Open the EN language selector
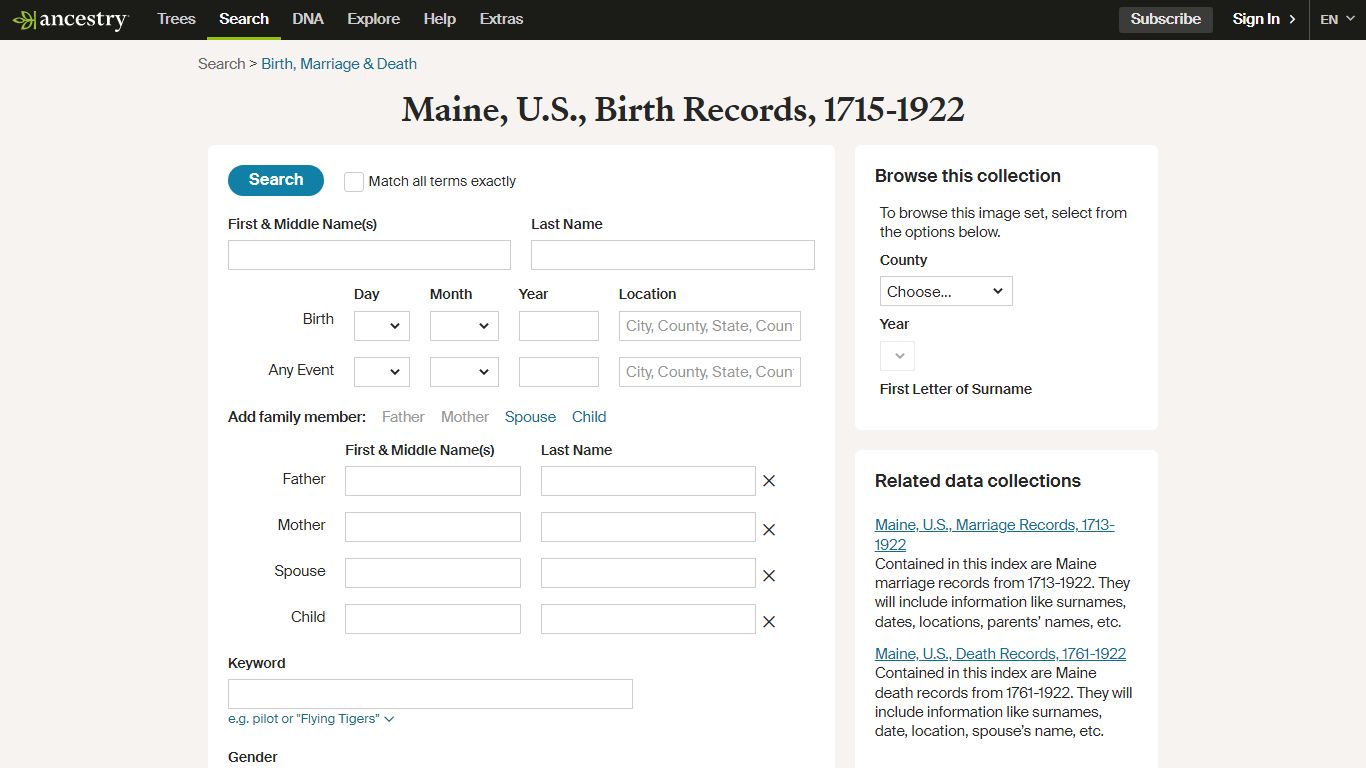The image size is (1366, 768). point(1337,19)
